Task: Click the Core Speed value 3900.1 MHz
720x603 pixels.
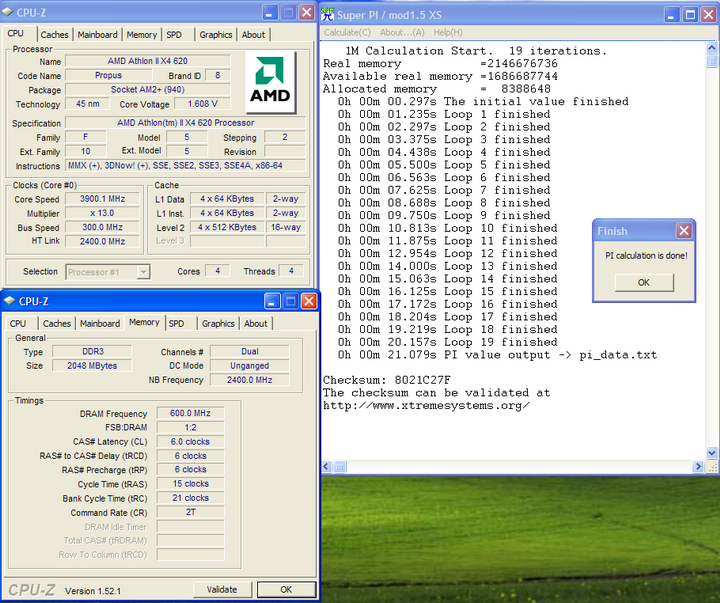Action: pos(102,198)
